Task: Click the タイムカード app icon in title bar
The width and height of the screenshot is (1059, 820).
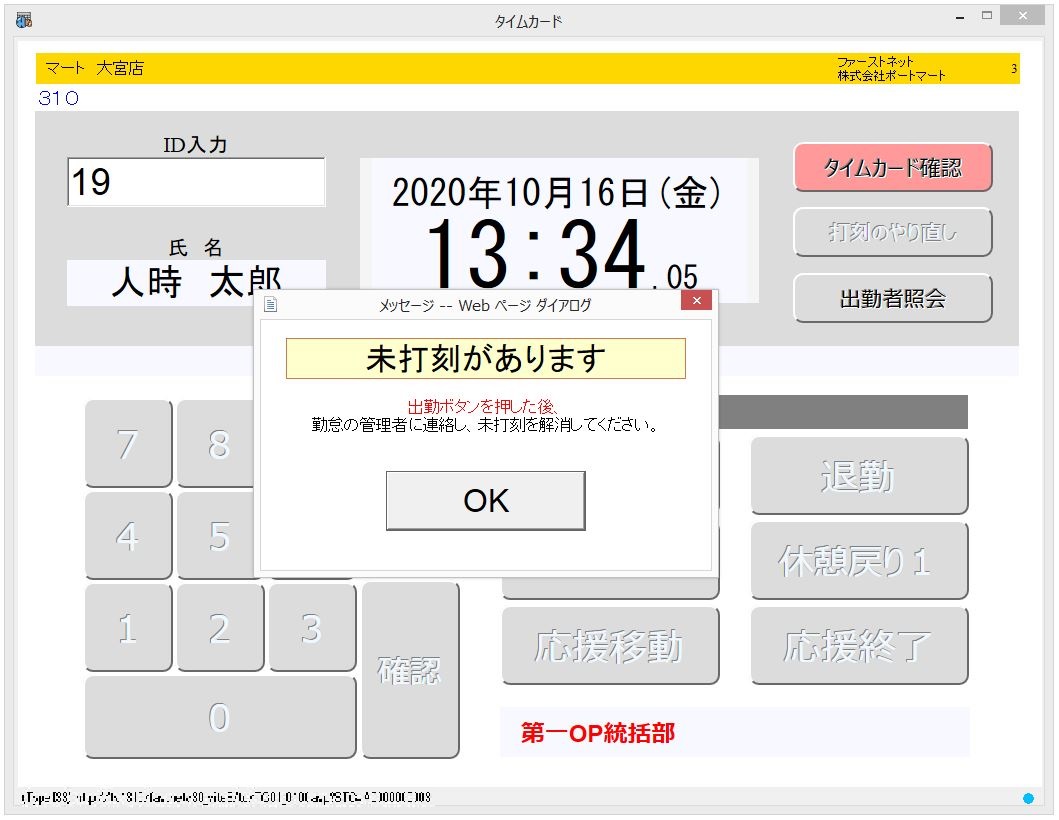Action: pos(24,20)
